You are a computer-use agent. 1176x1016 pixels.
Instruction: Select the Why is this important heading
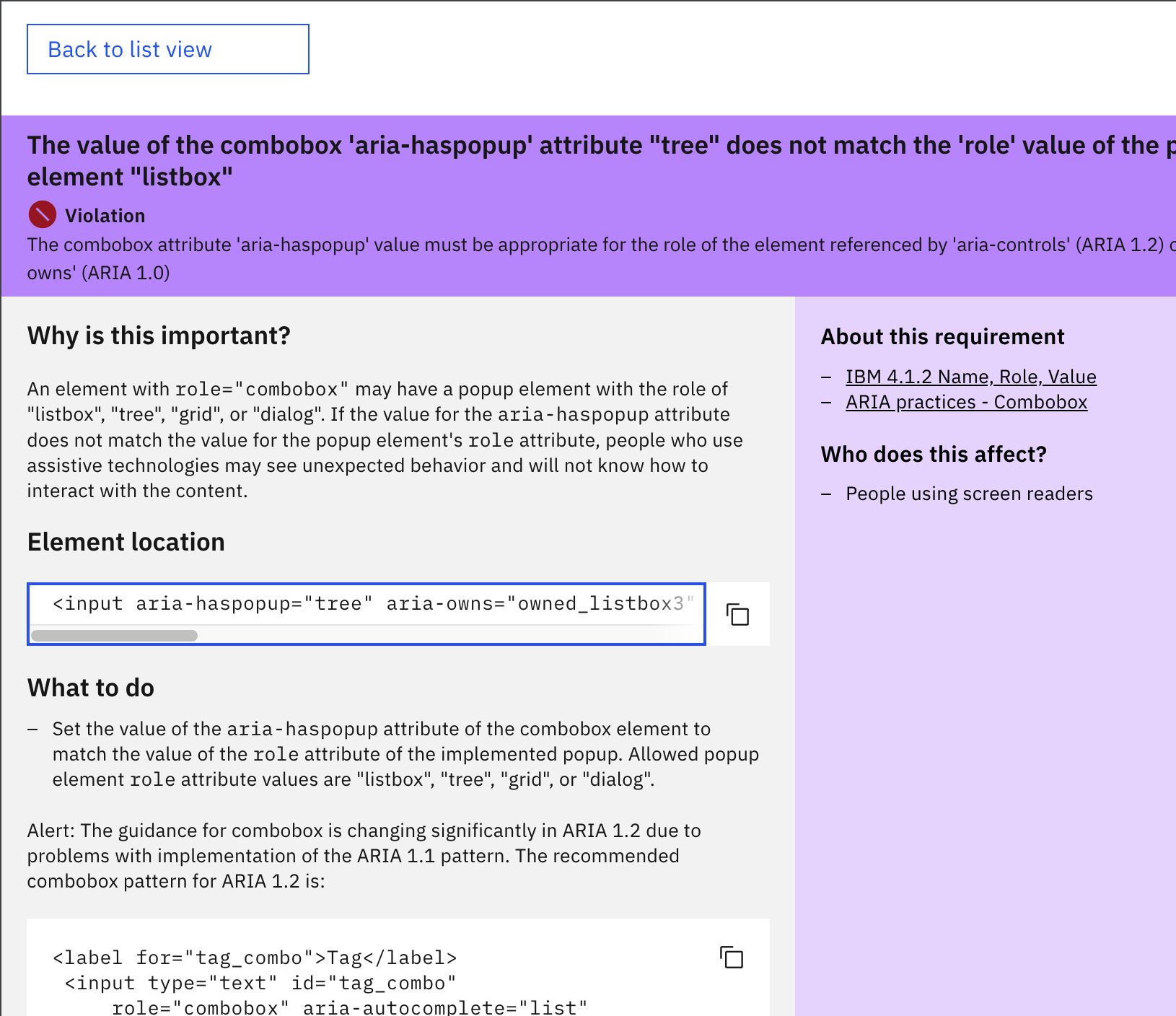tap(159, 335)
